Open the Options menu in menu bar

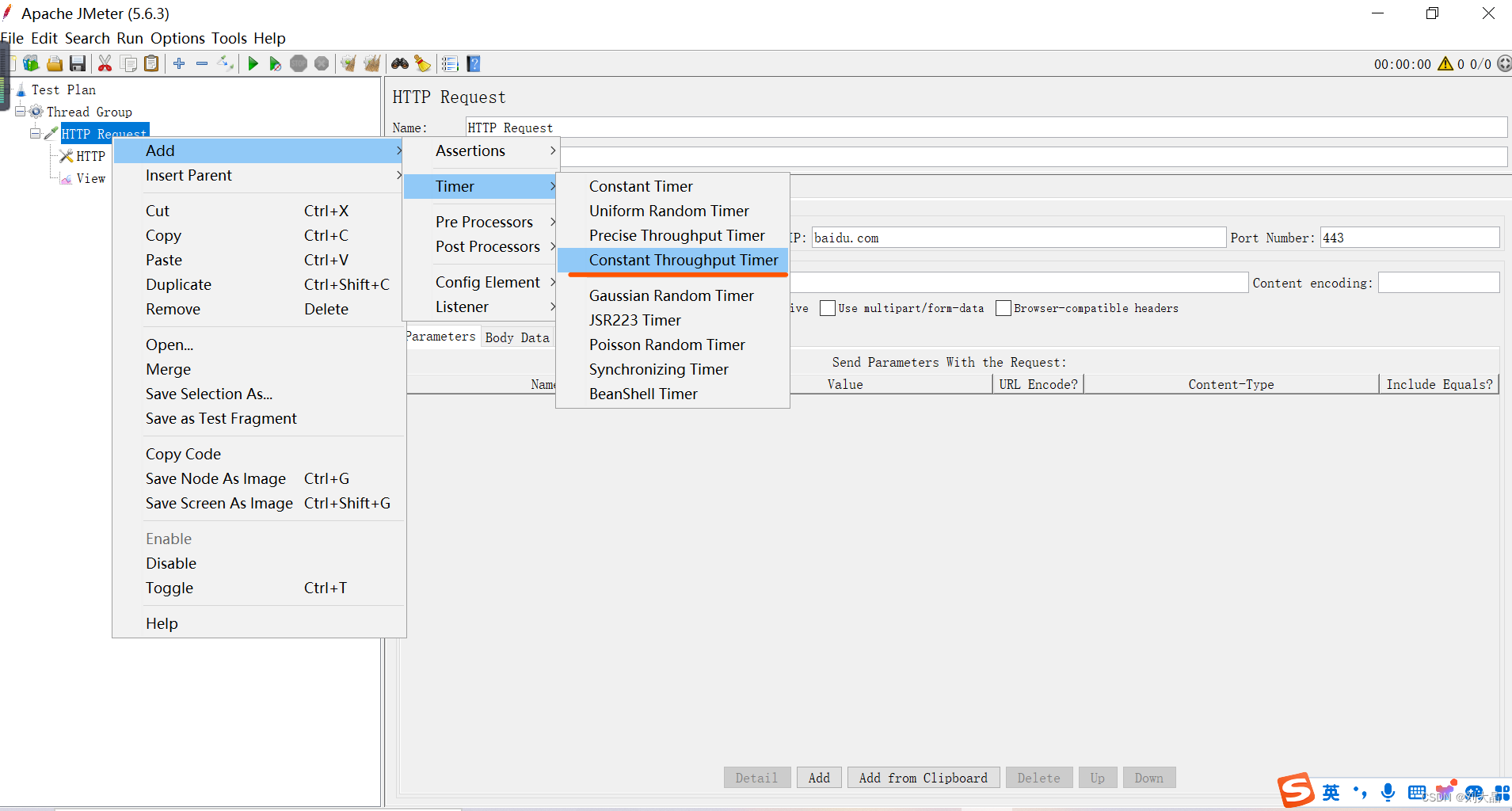177,38
